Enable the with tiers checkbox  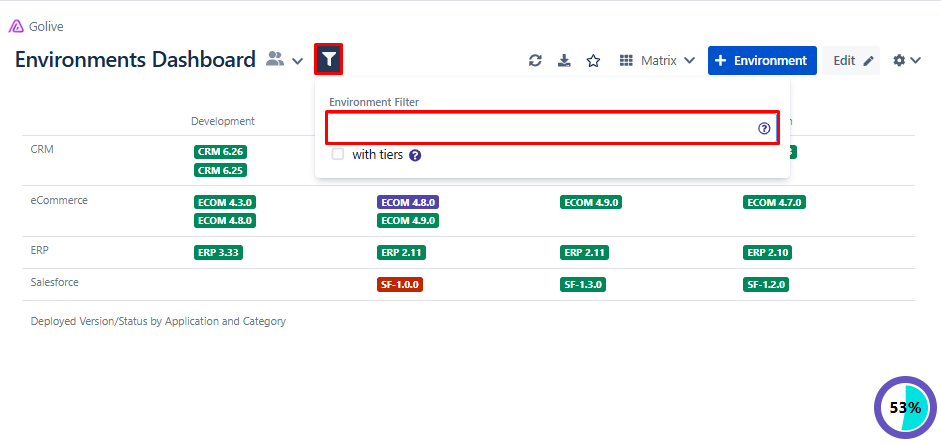click(338, 155)
